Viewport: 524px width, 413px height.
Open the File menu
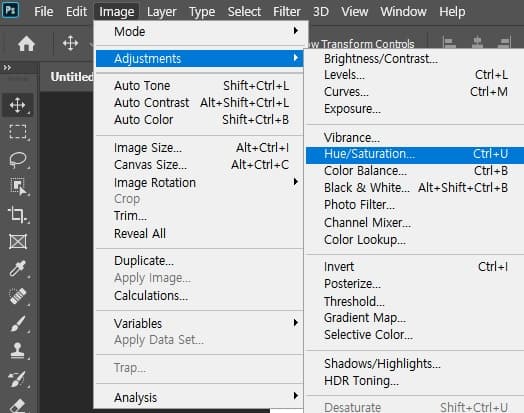[43, 12]
